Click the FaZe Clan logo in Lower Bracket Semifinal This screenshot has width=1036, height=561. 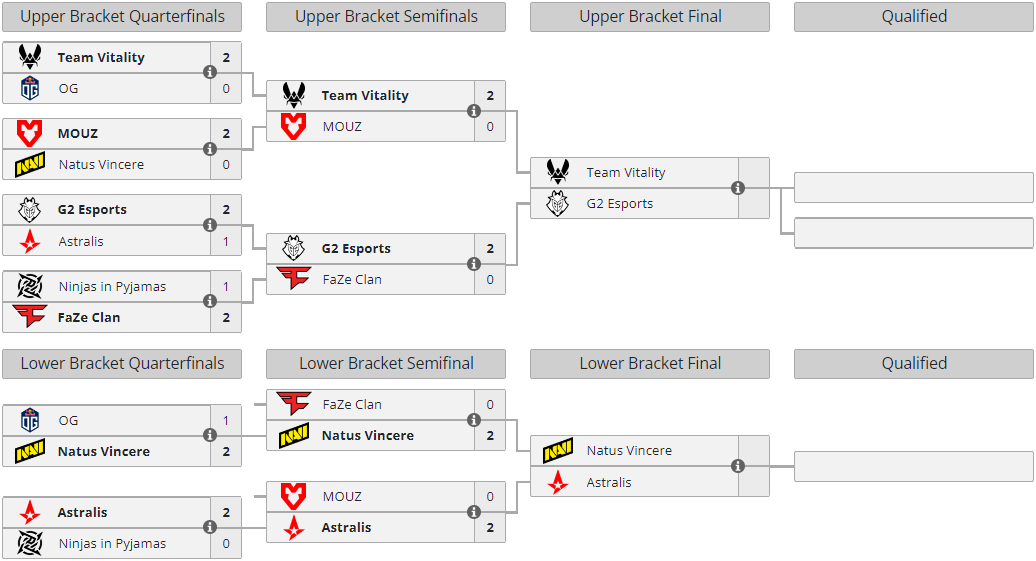point(293,404)
